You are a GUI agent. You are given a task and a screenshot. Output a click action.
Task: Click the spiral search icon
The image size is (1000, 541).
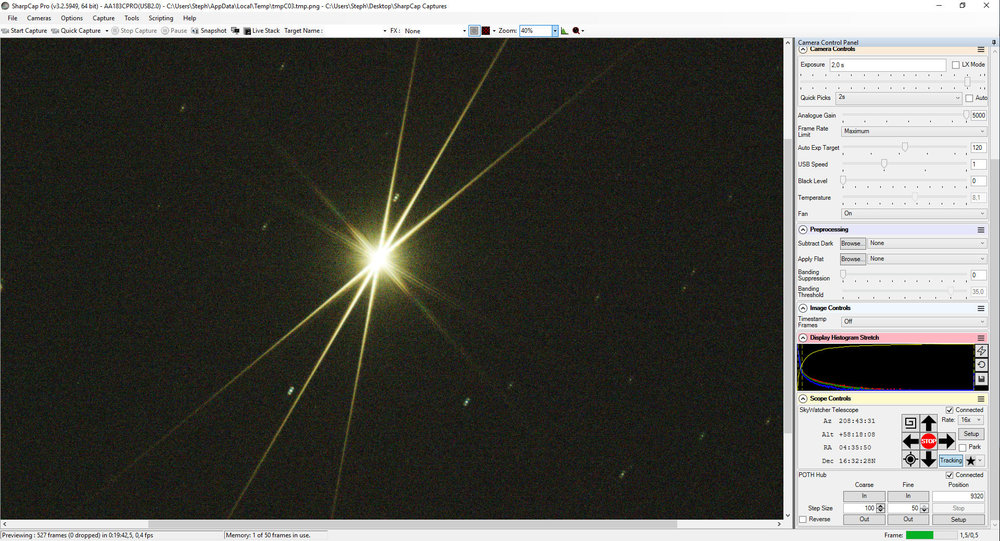tap(910, 423)
